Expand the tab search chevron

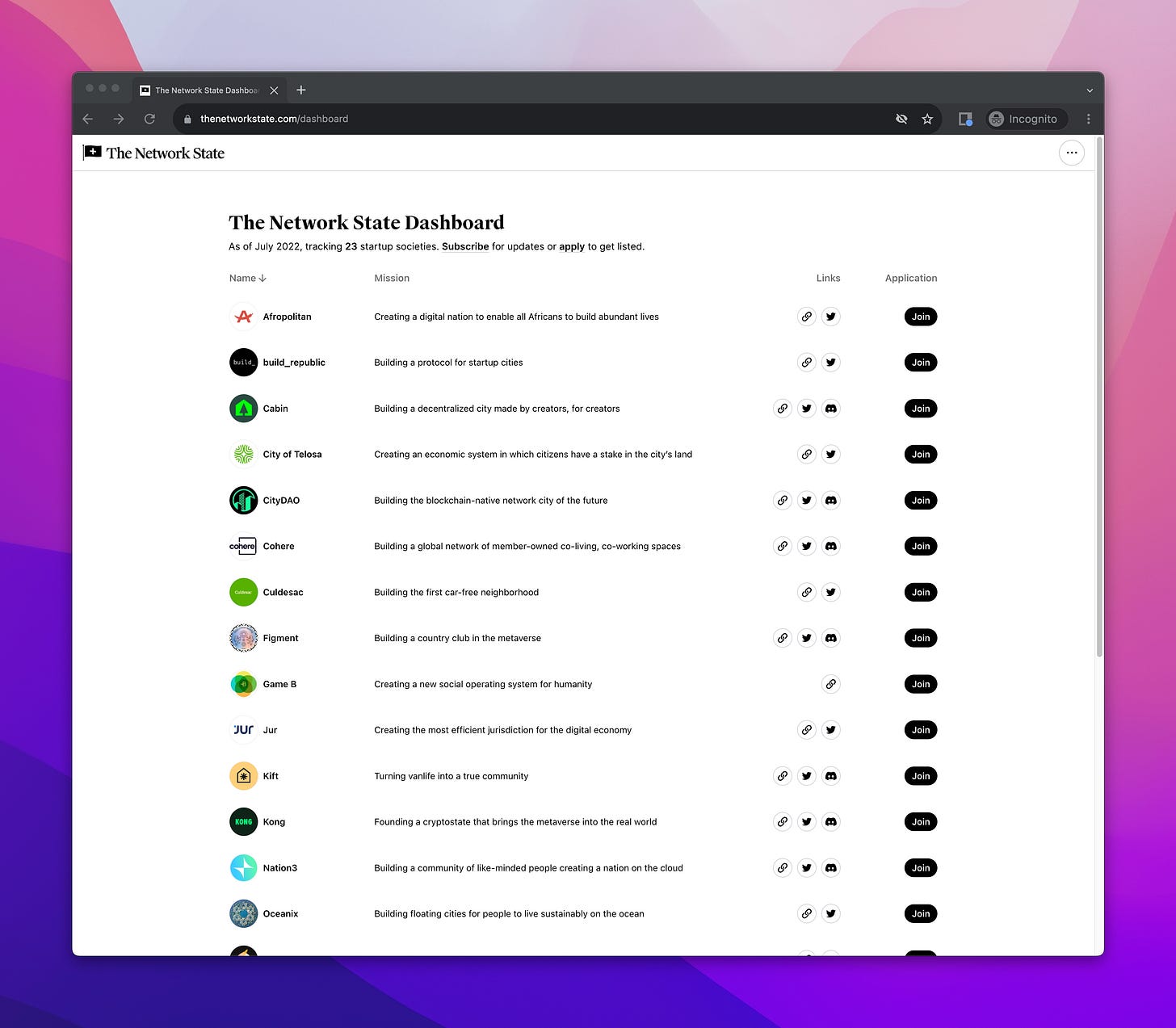pyautogui.click(x=1090, y=90)
